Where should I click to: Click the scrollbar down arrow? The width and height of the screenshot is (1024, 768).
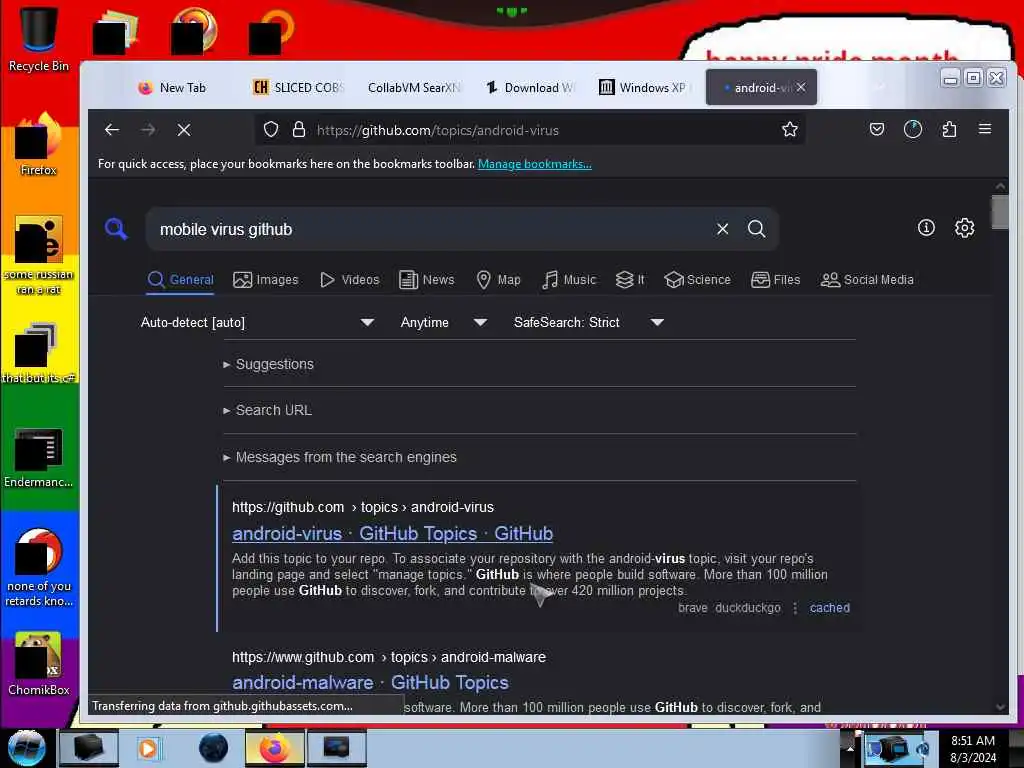[x=1000, y=707]
